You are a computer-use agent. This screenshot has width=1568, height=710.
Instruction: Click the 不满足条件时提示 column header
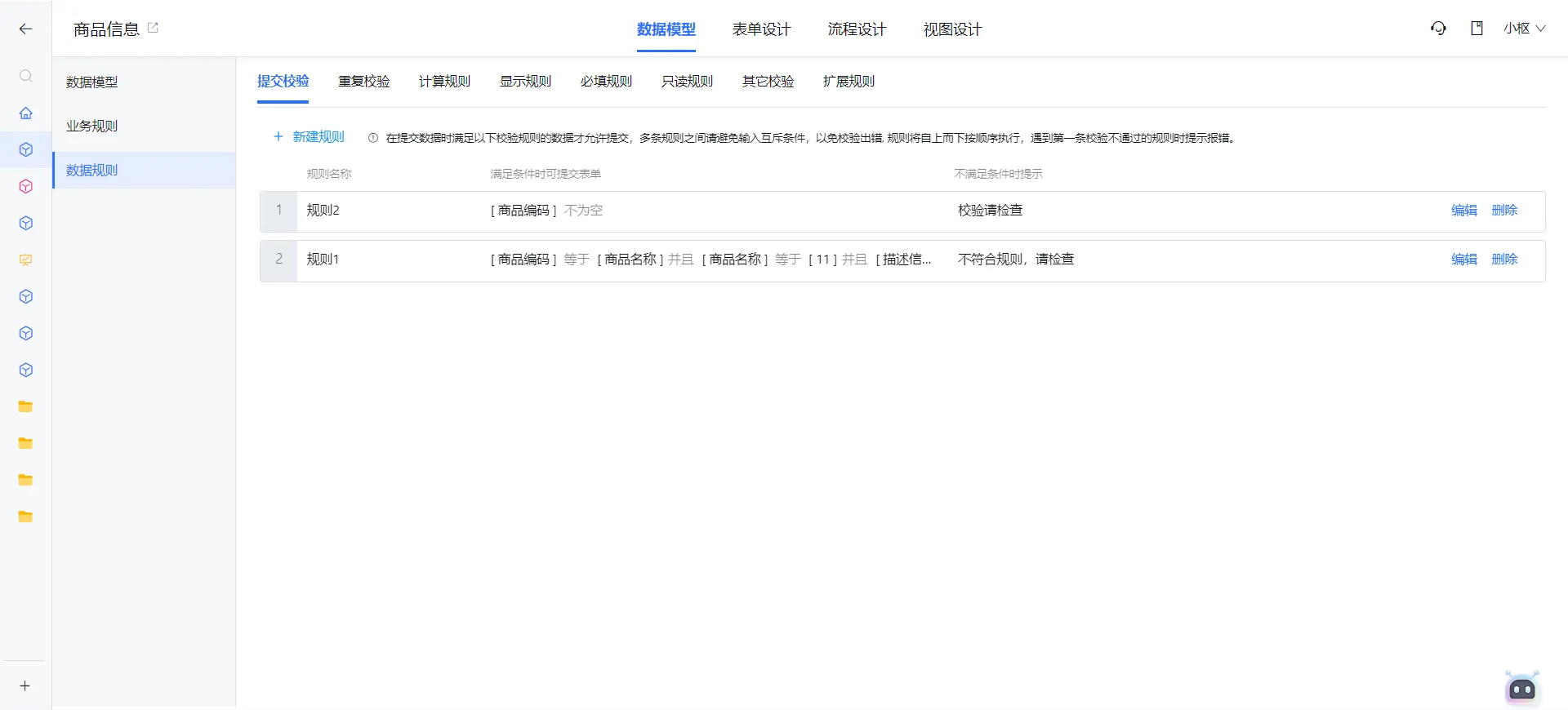tap(998, 174)
